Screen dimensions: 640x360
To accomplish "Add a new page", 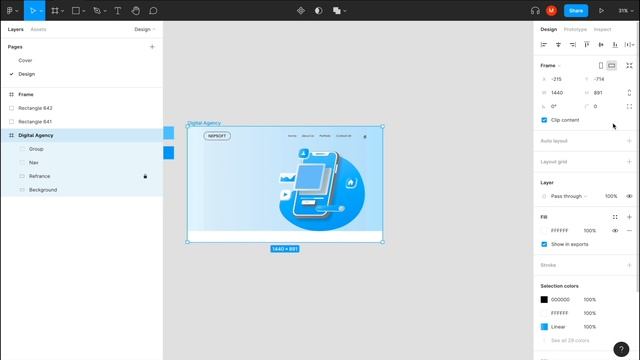I will (152, 47).
